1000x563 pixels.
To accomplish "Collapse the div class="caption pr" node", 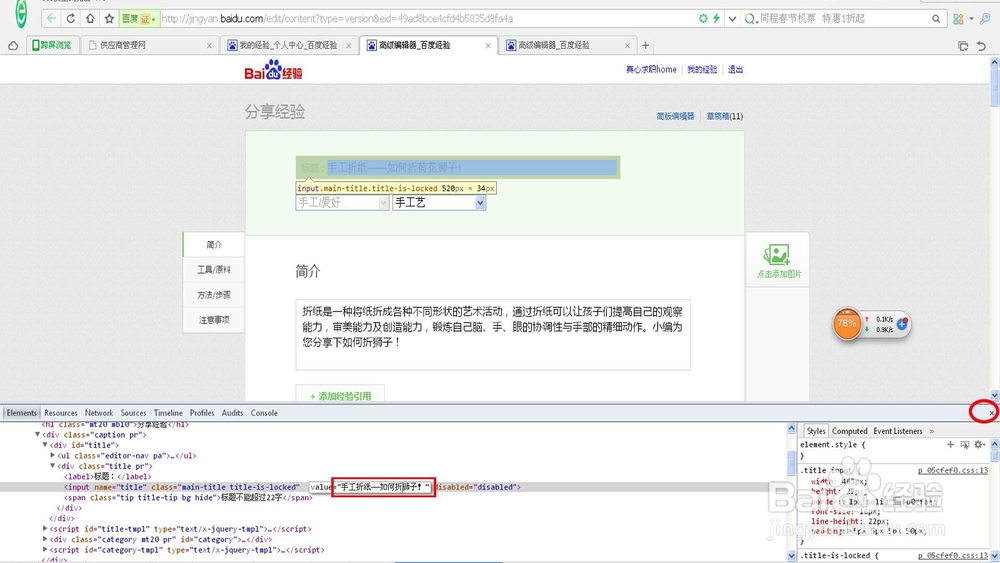I will click(x=38, y=434).
